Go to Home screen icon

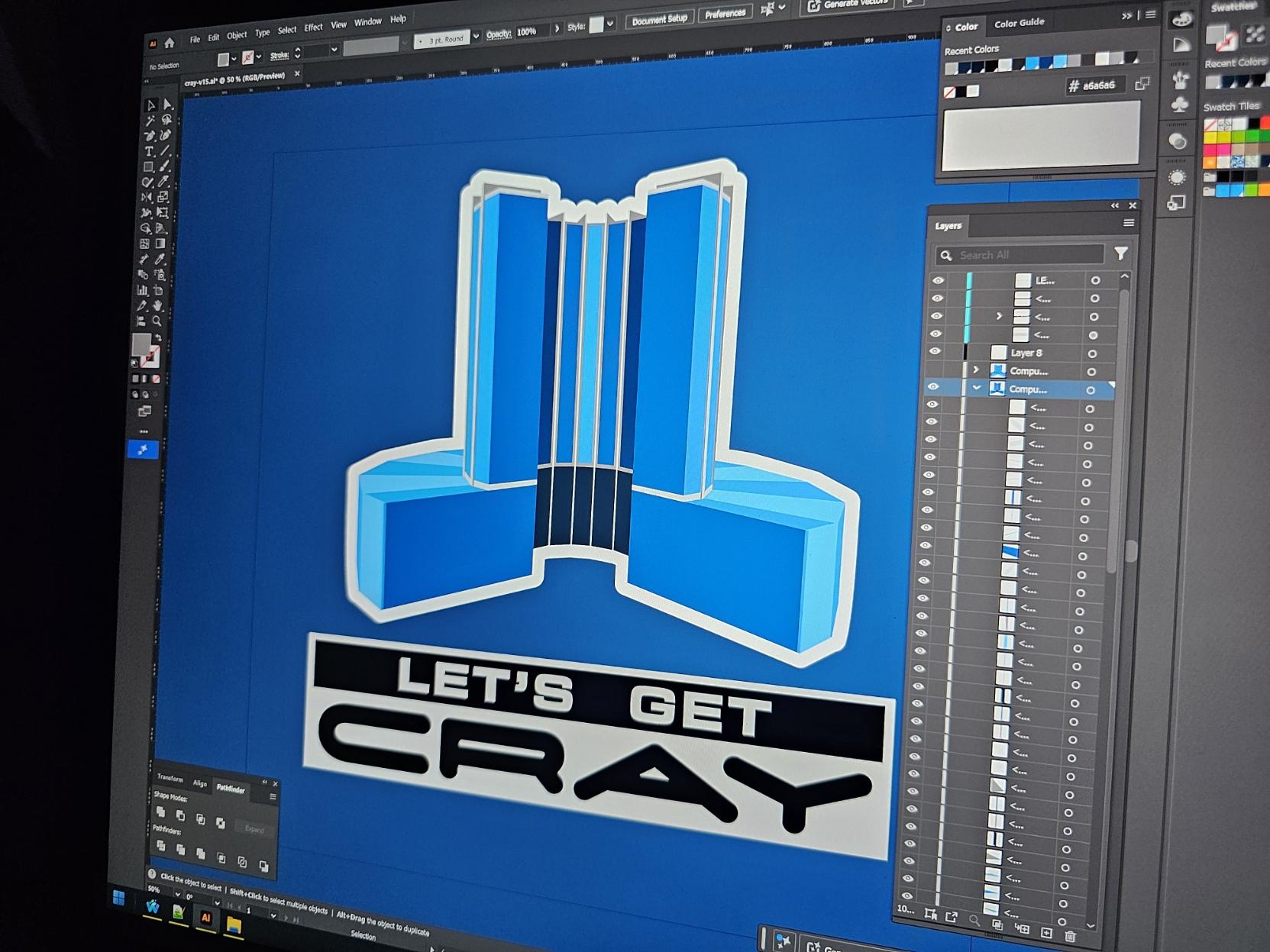point(170,43)
